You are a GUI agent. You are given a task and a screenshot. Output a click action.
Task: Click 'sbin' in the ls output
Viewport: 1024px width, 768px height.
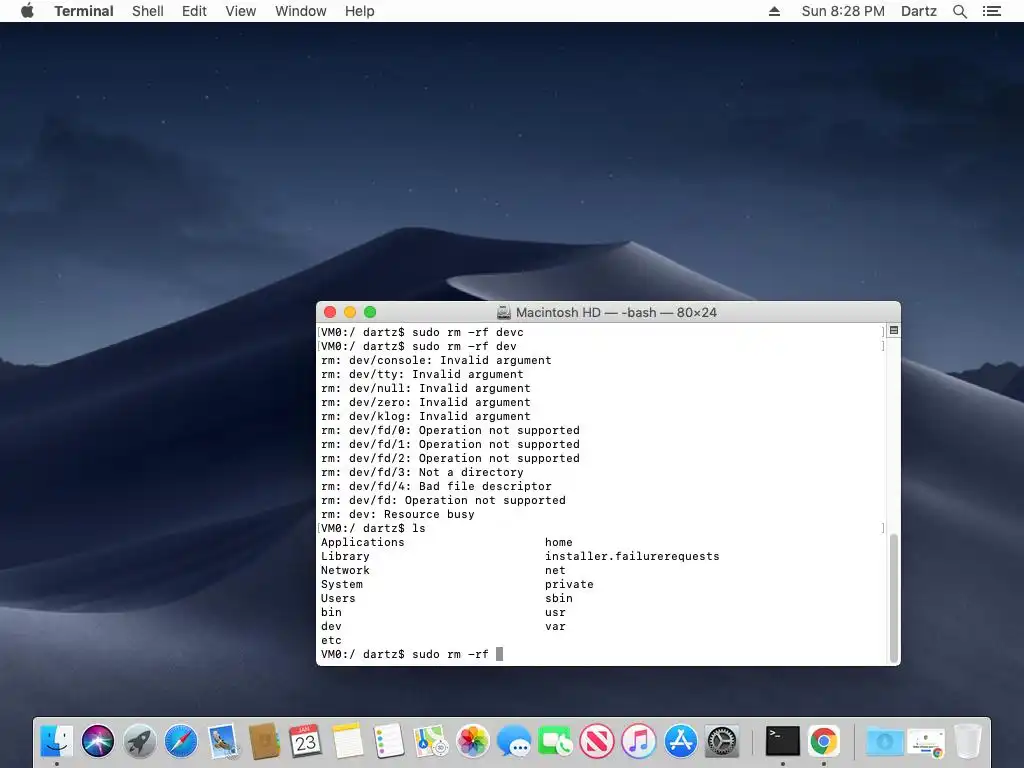[558, 598]
